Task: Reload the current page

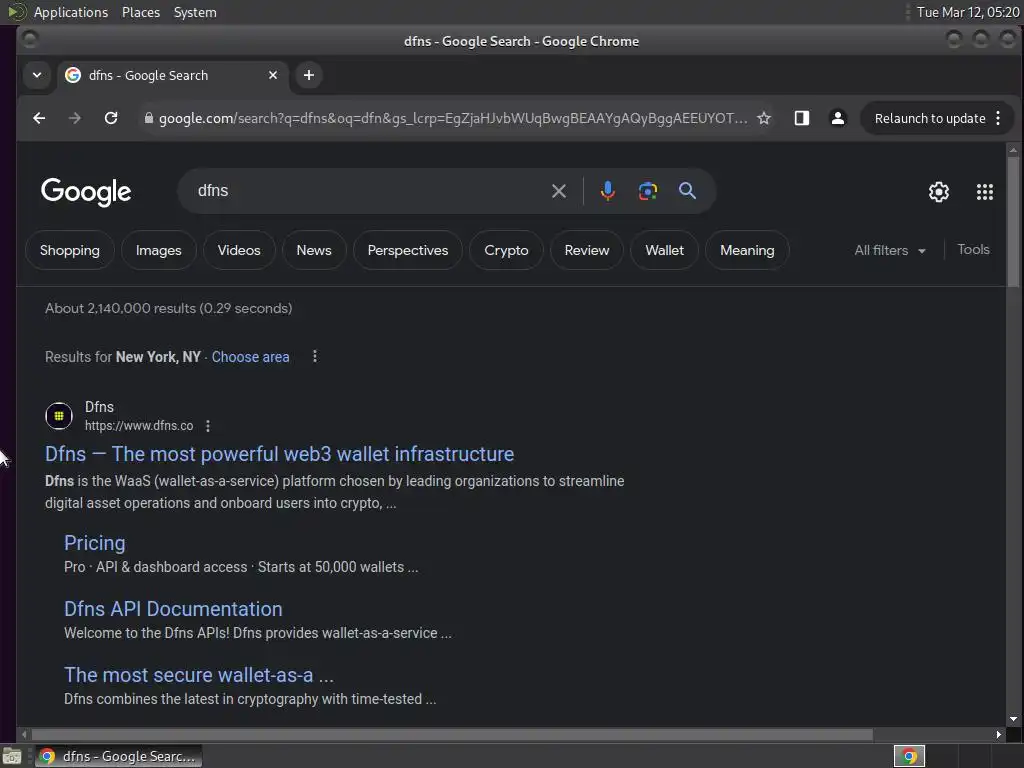Action: click(x=111, y=118)
